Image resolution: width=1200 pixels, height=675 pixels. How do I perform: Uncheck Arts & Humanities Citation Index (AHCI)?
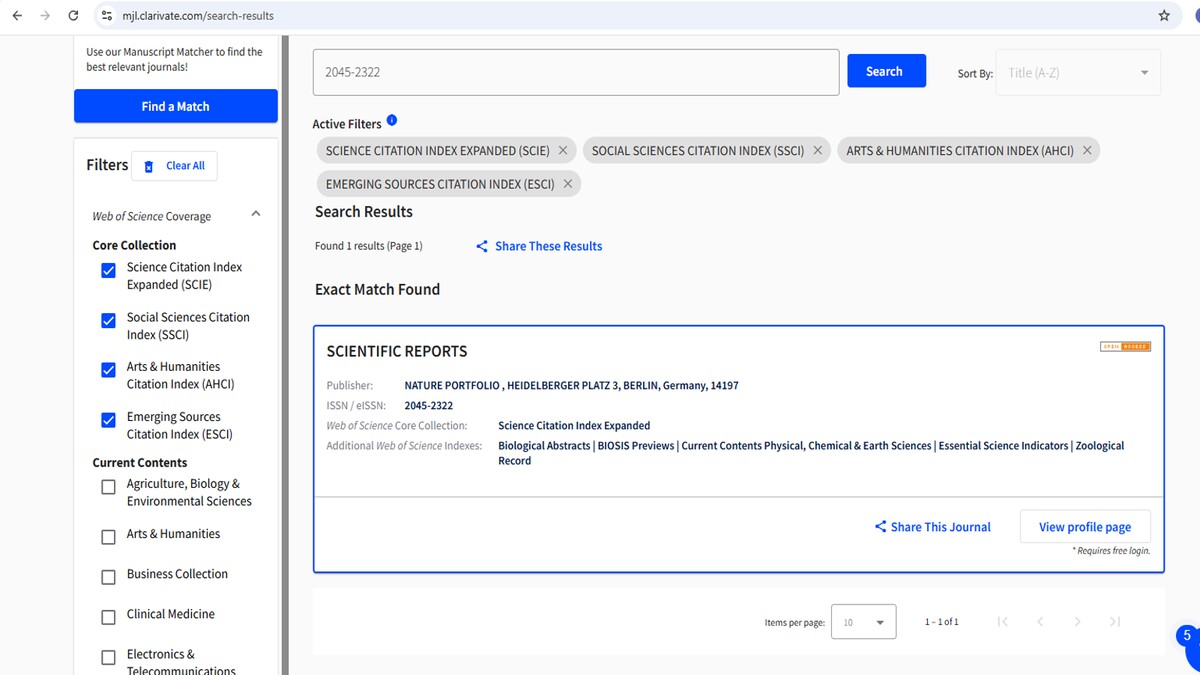pyautogui.click(x=109, y=370)
